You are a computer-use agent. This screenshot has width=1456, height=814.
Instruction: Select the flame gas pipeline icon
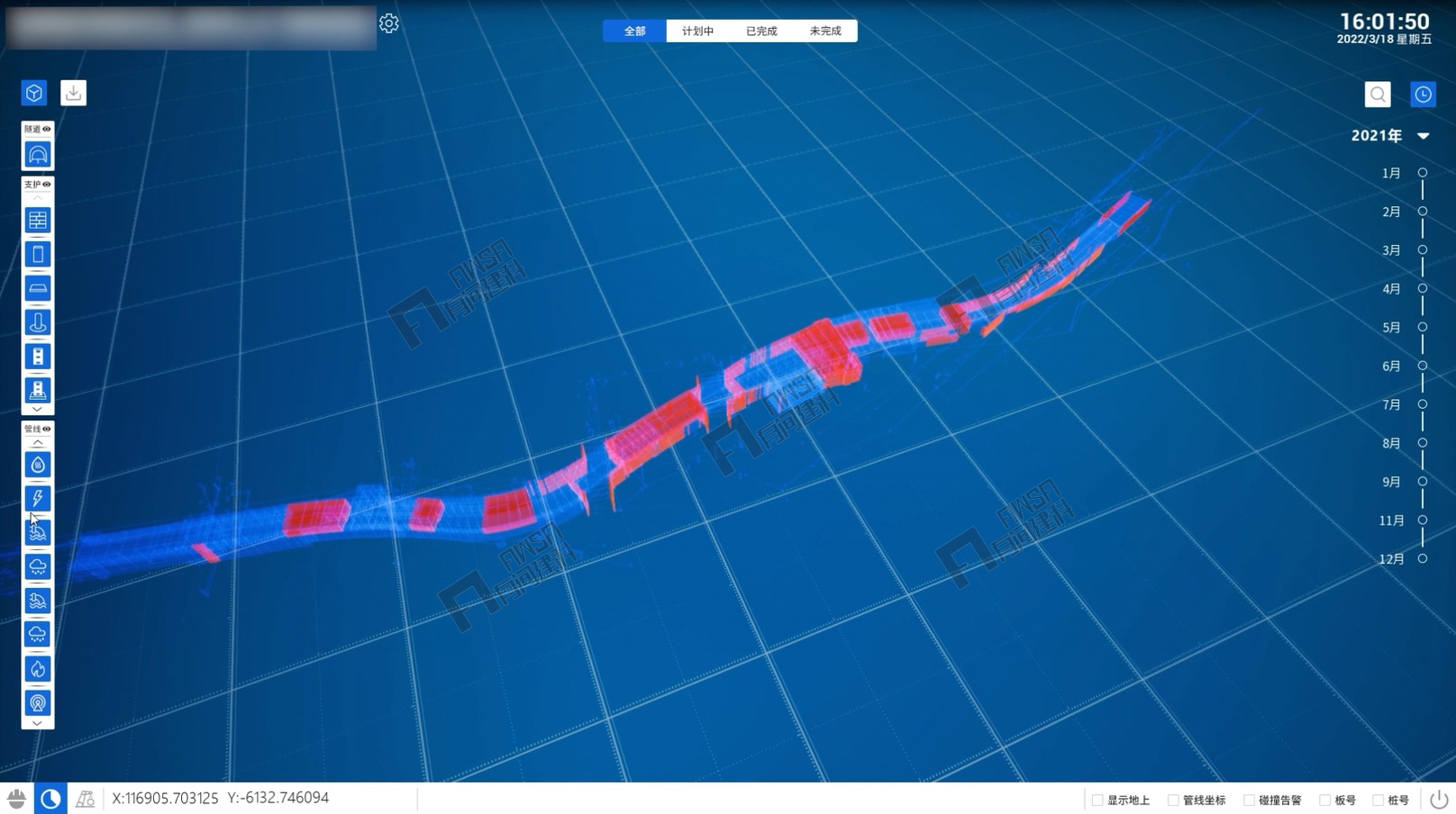[38, 669]
